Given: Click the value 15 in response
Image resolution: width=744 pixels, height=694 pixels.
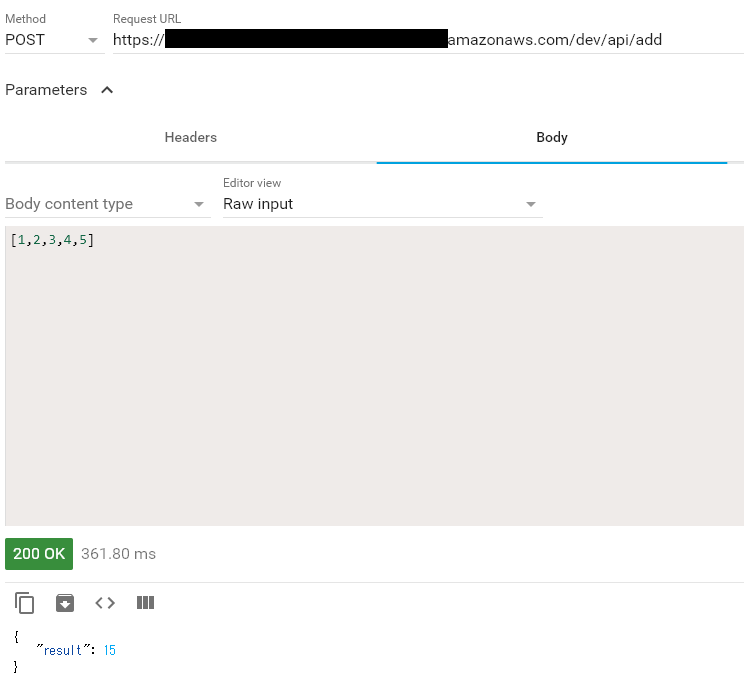Looking at the screenshot, I should [x=110, y=650].
